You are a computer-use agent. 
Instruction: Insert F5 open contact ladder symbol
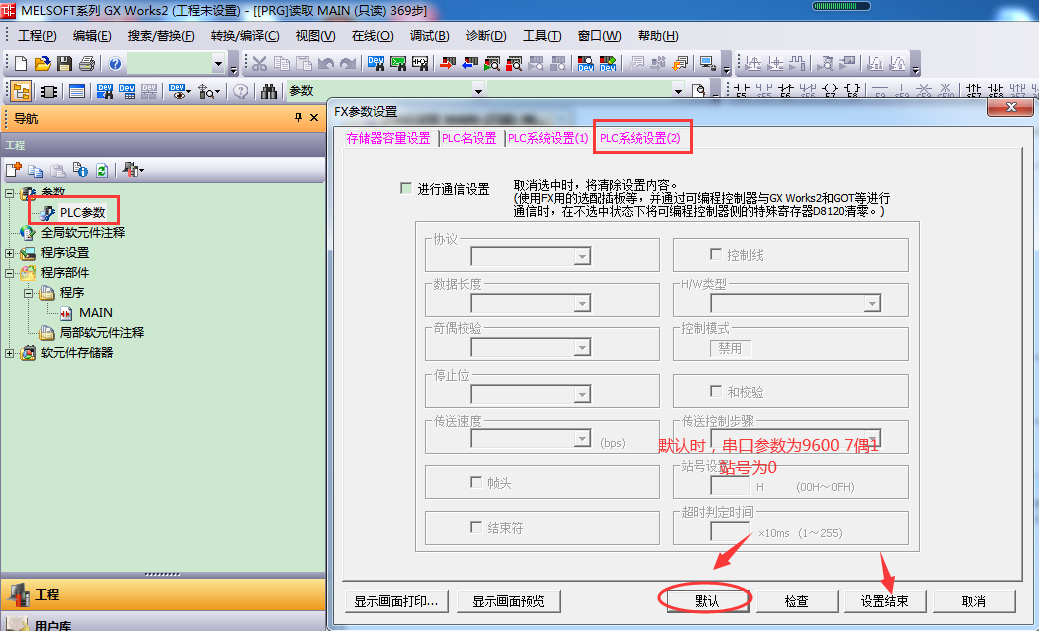point(742,91)
